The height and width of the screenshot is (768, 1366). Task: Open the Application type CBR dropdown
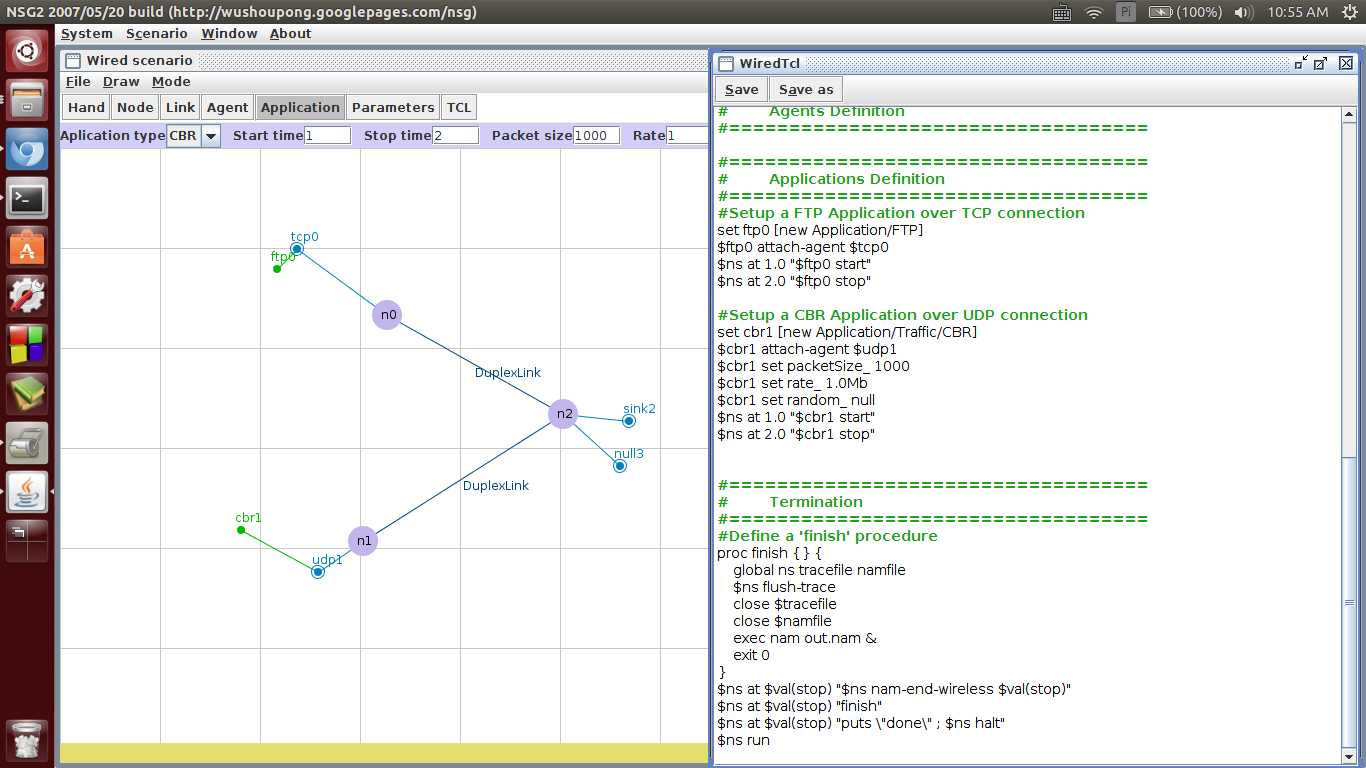tap(211, 136)
